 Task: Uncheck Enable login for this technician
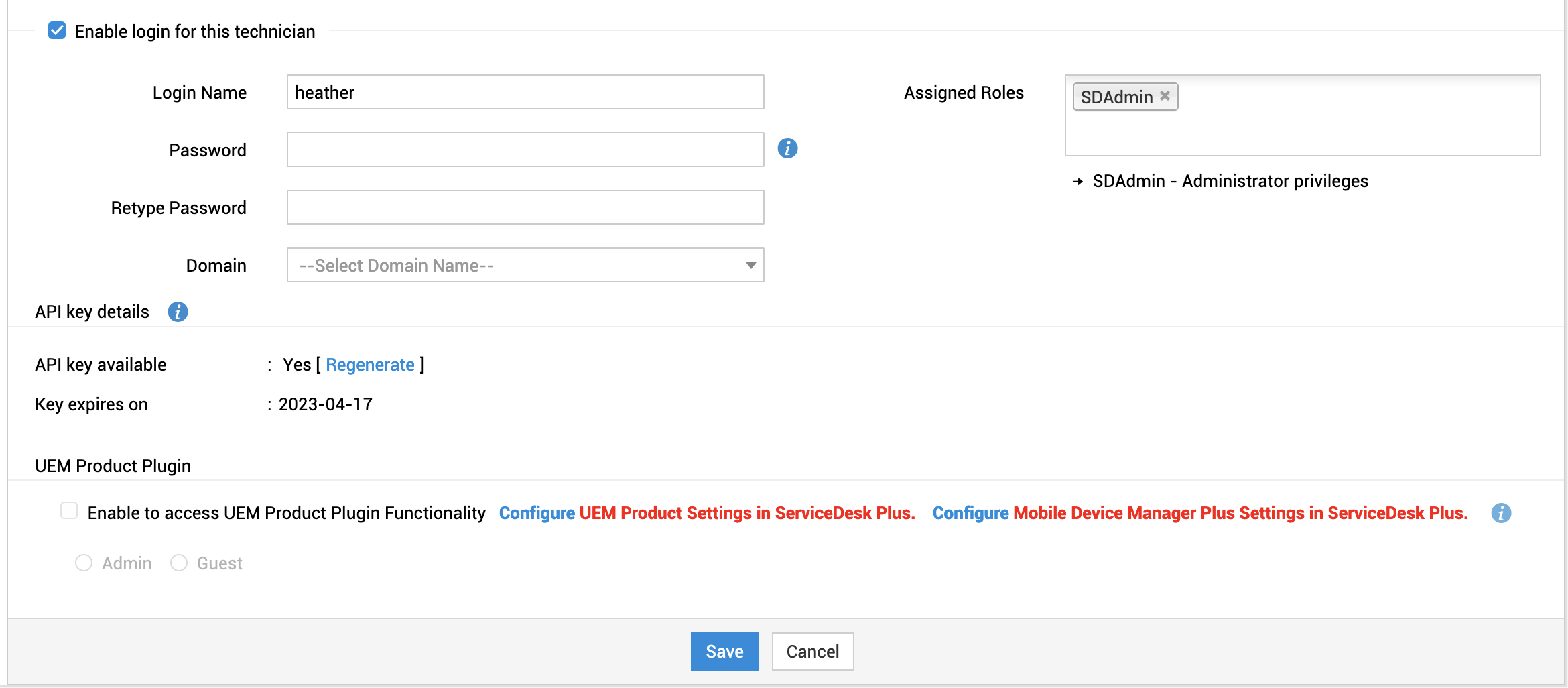(x=57, y=31)
